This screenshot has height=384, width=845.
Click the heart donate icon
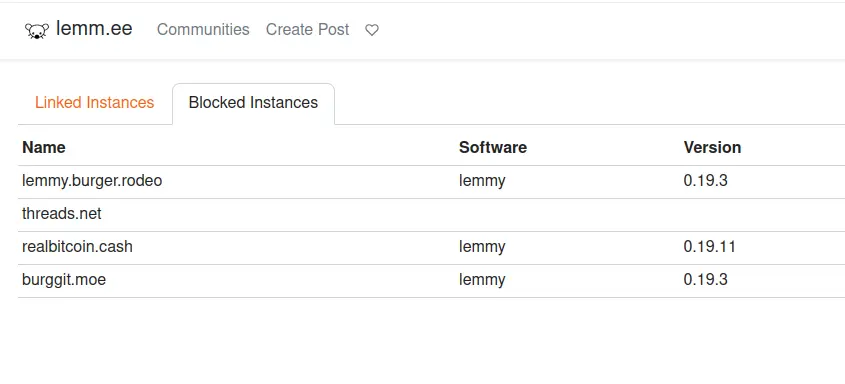point(372,30)
